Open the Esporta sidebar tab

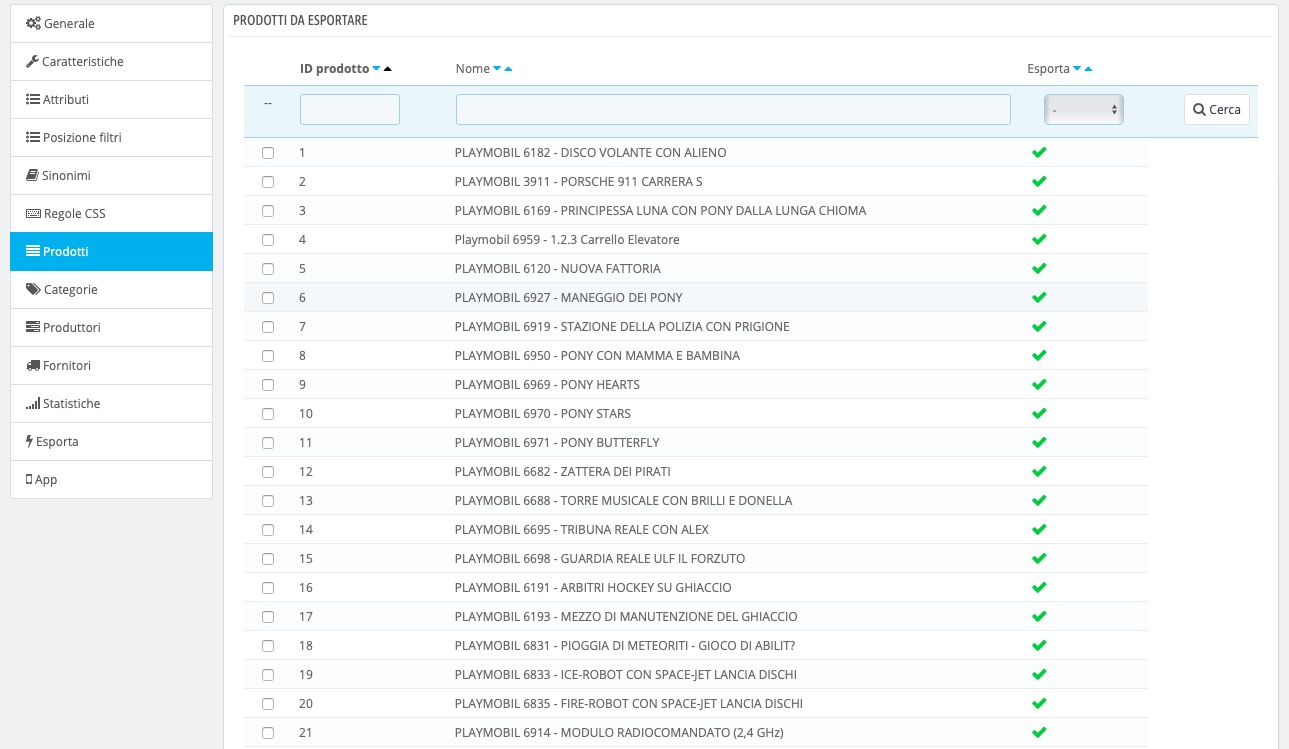click(111, 442)
